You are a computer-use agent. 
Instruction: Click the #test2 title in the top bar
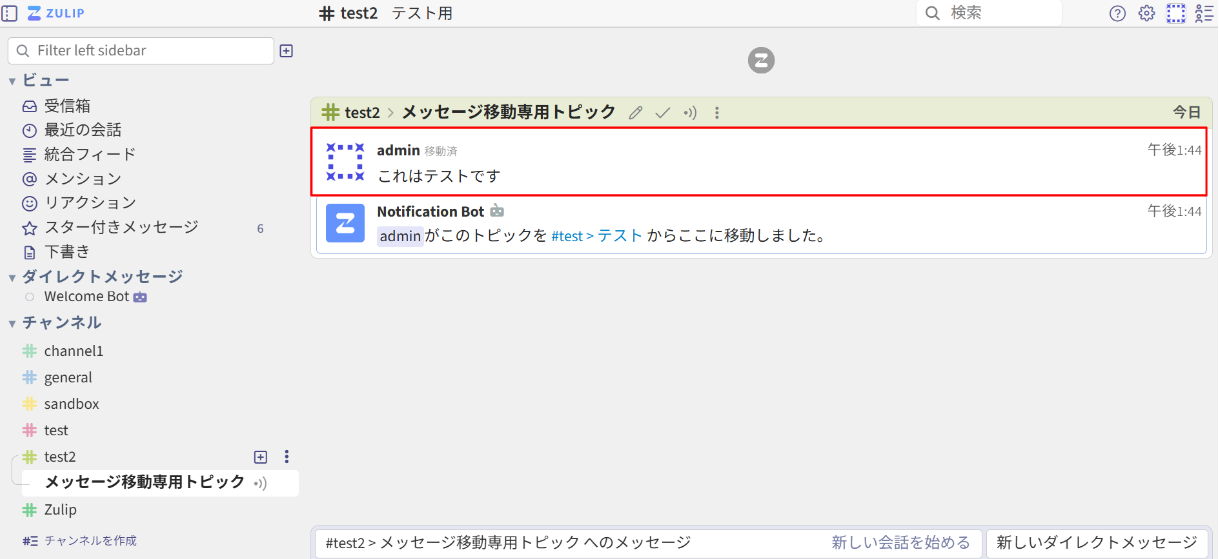[348, 13]
